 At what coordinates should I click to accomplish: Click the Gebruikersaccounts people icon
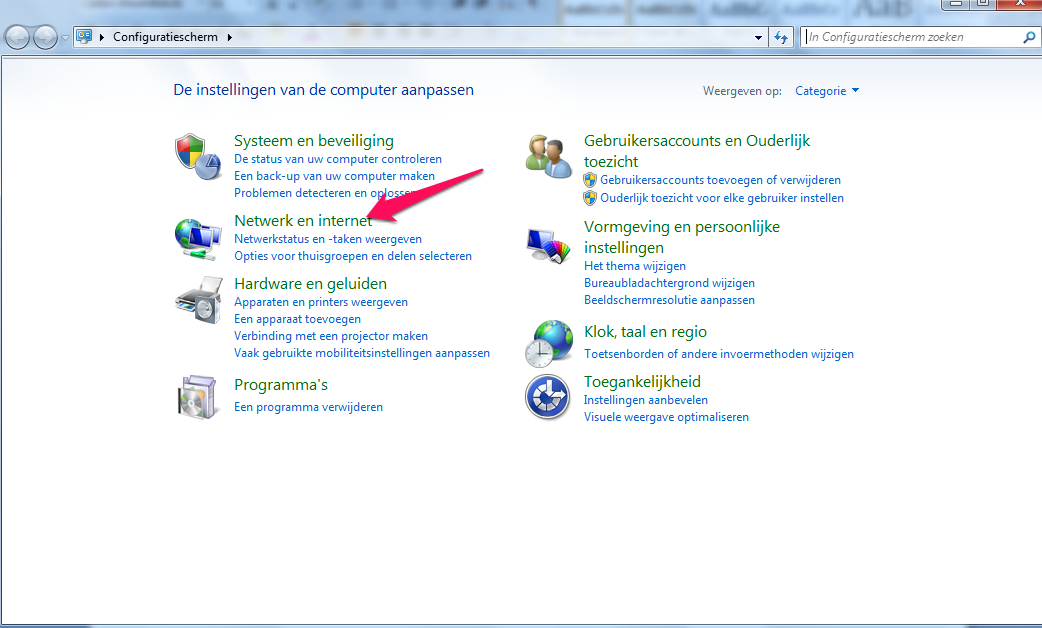tap(548, 156)
